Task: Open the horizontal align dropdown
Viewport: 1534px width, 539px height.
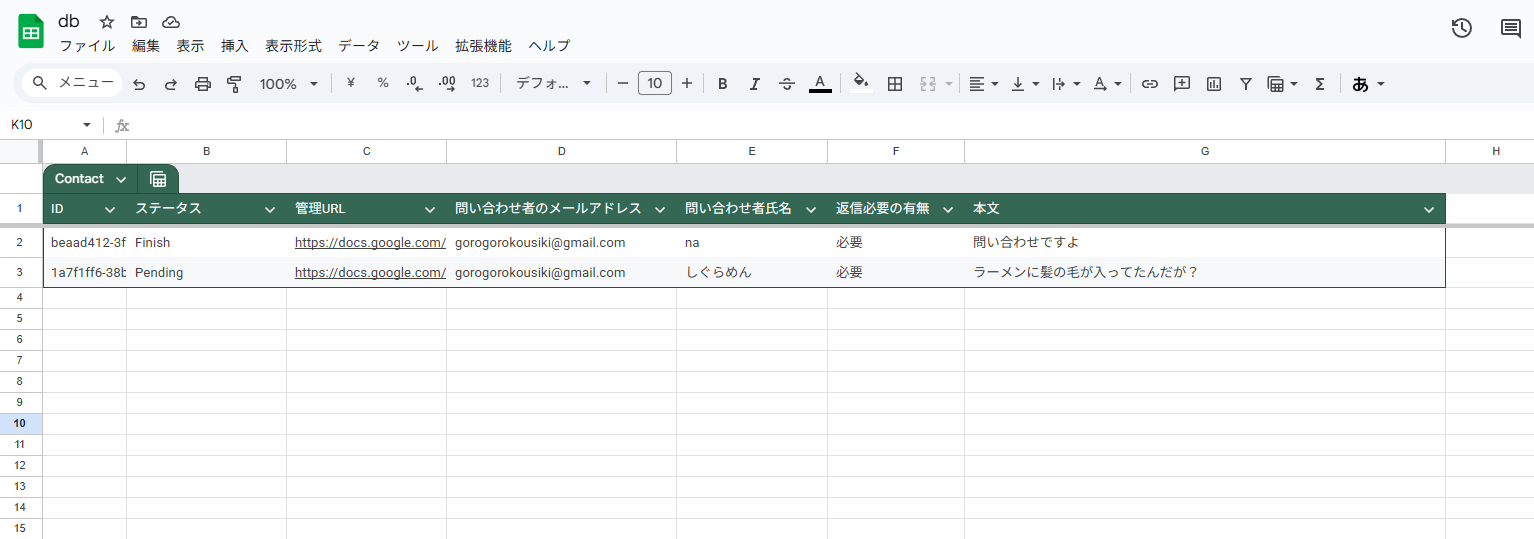Action: pyautogui.click(x=984, y=84)
